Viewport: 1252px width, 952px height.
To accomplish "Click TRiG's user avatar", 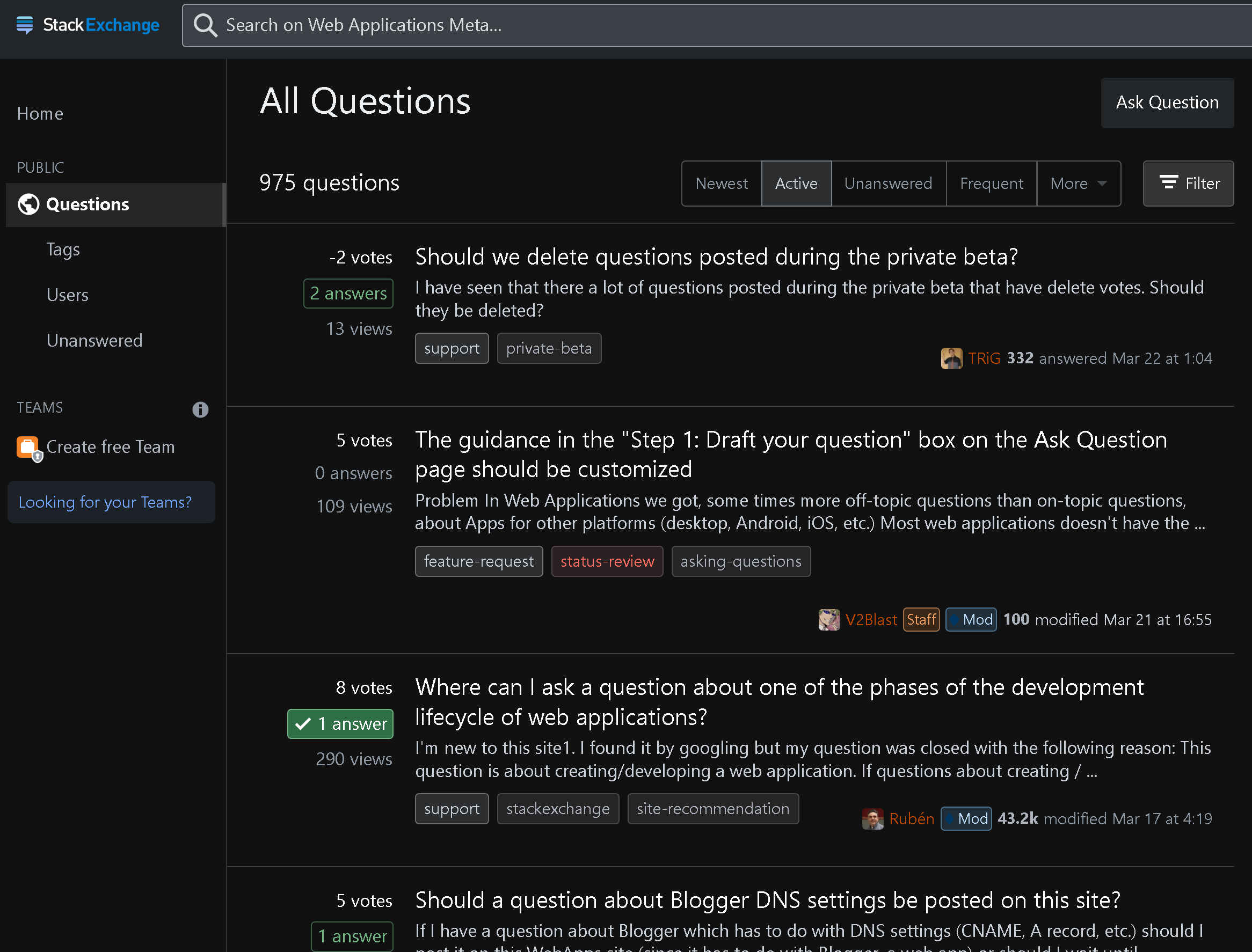I will click(x=952, y=358).
